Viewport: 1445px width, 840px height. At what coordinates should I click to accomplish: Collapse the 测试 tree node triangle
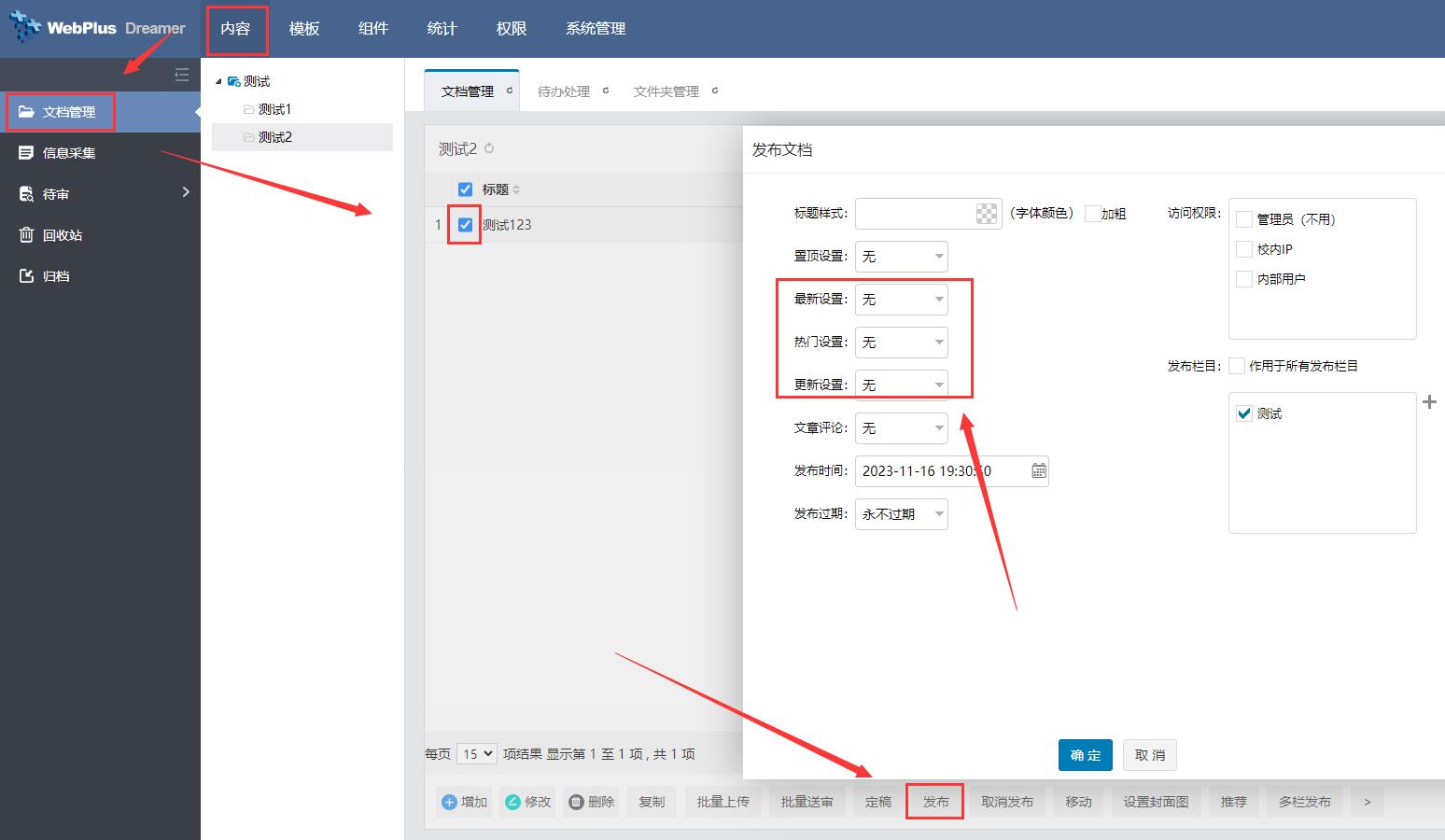(x=219, y=81)
